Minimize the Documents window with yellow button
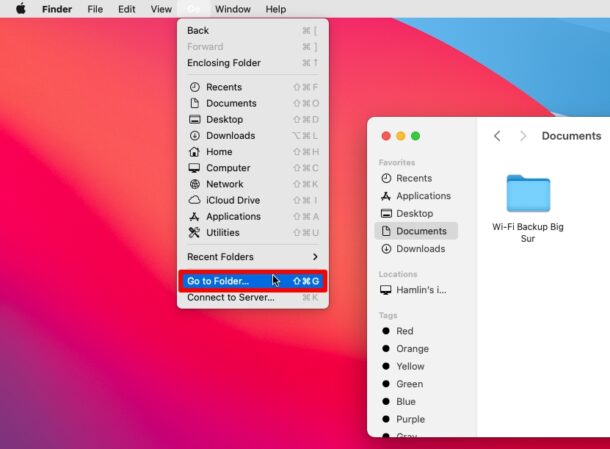 (401, 136)
